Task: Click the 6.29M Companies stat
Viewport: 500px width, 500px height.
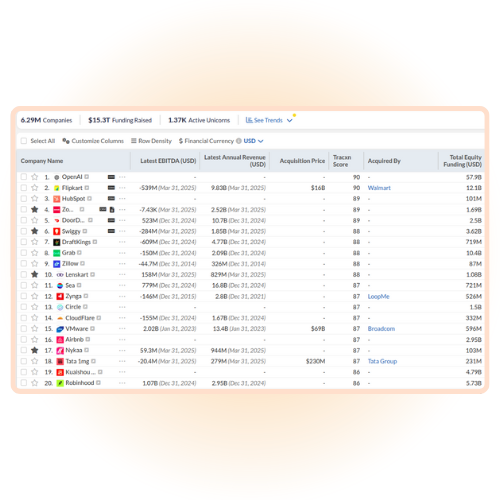Action: click(46, 120)
